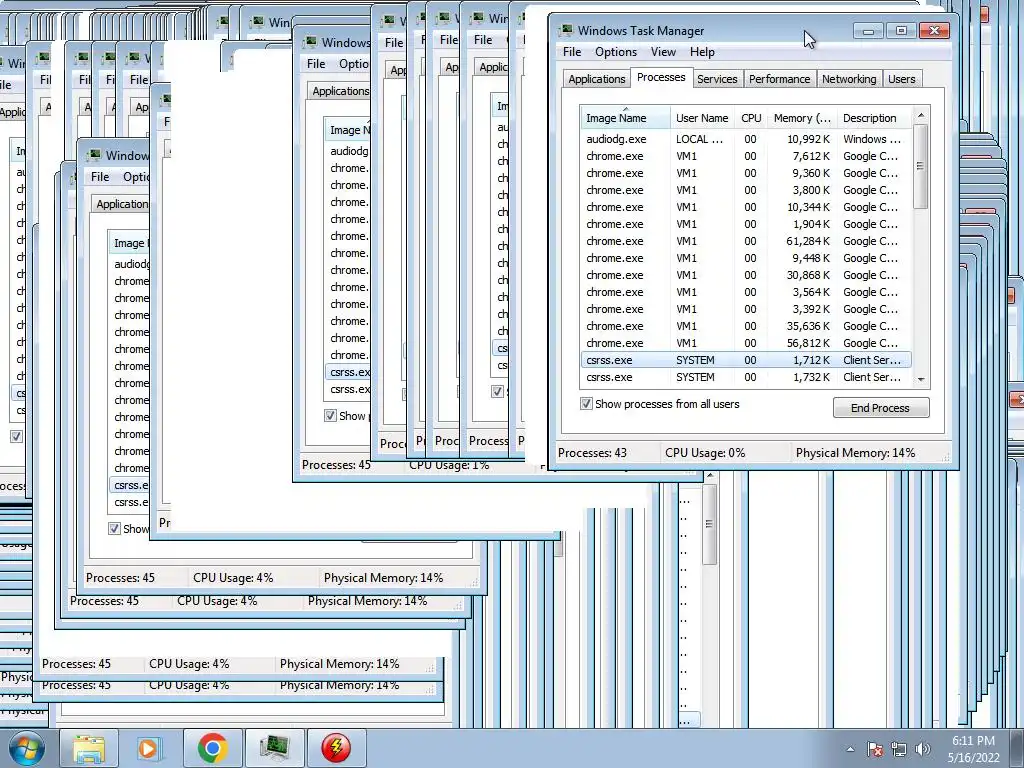Click Processes: 45 in window with CPU Usage: 1%
Screen dimensions: 1024x768
pyautogui.click(x=336, y=465)
